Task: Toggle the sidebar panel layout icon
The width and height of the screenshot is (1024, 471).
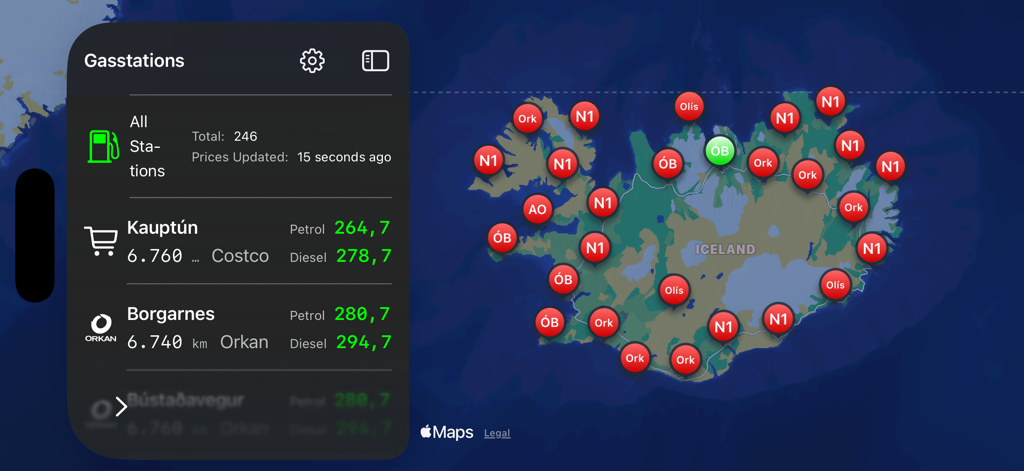Action: coord(376,61)
